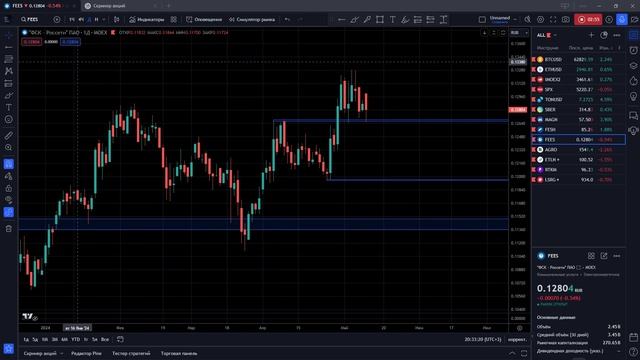
Task: Open the chart layout selector square icon
Action: tap(482, 19)
